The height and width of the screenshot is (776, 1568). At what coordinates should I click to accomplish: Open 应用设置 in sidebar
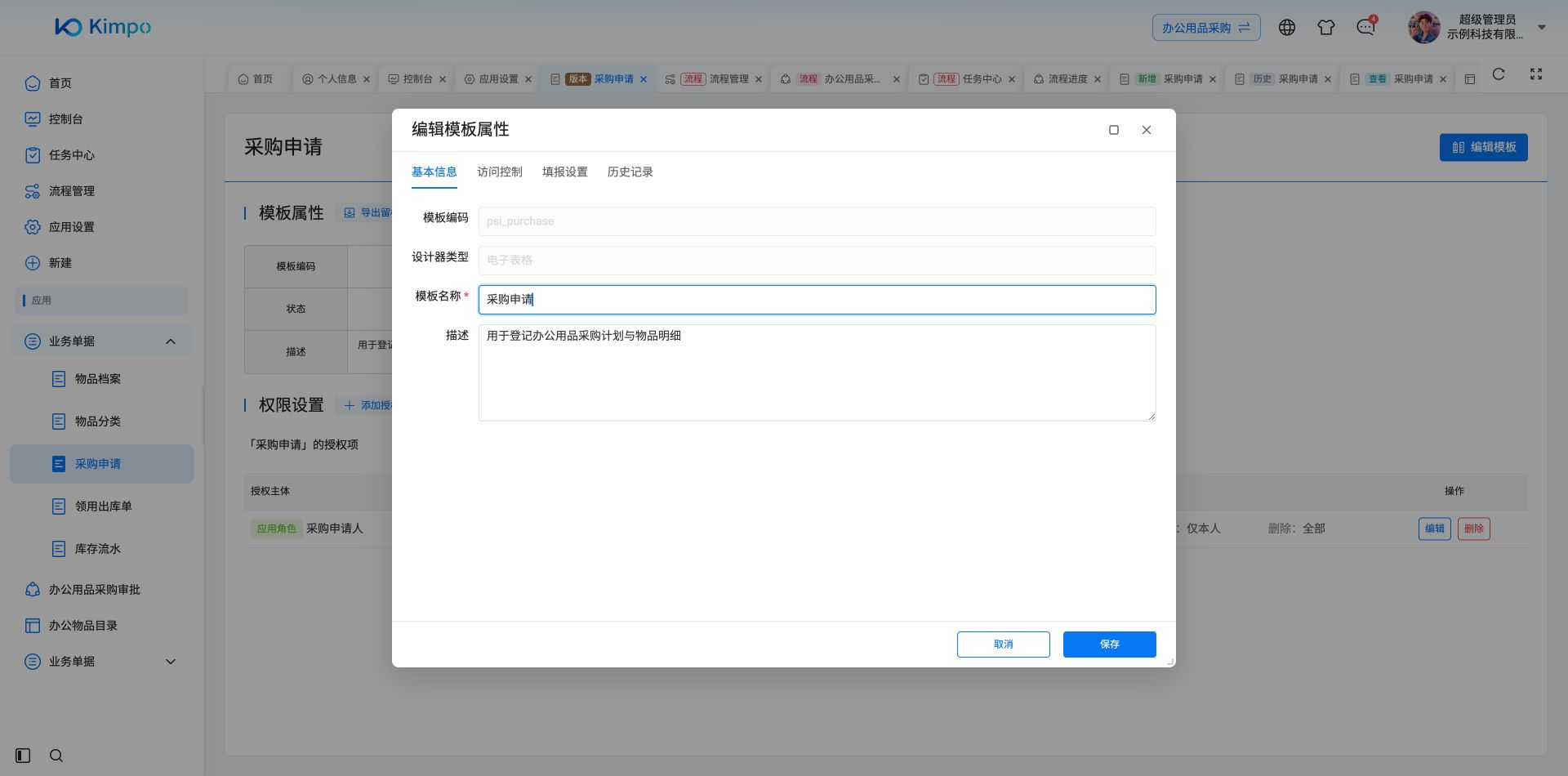coord(101,227)
